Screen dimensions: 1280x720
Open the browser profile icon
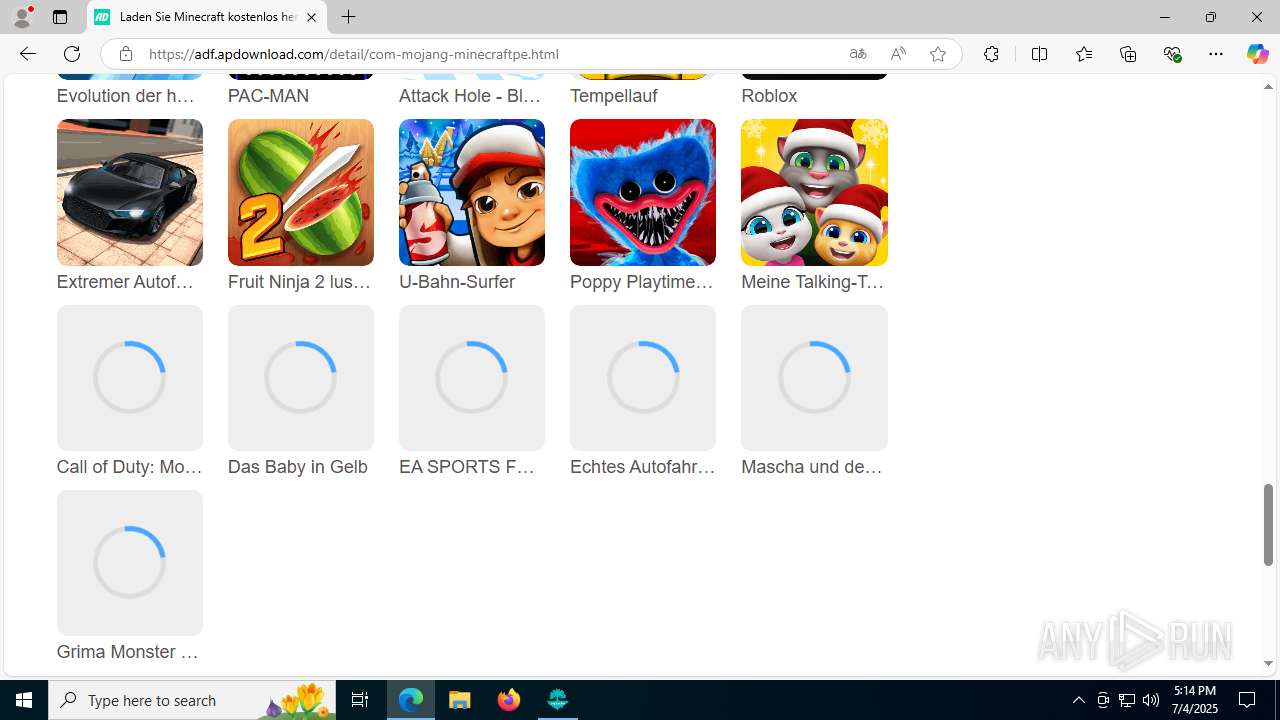[22, 17]
